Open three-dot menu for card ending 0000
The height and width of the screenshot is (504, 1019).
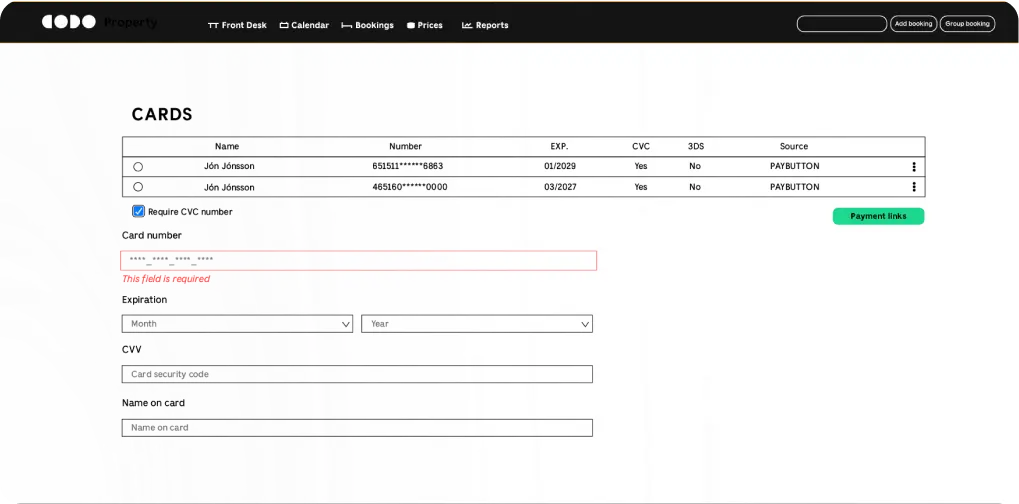click(x=913, y=187)
